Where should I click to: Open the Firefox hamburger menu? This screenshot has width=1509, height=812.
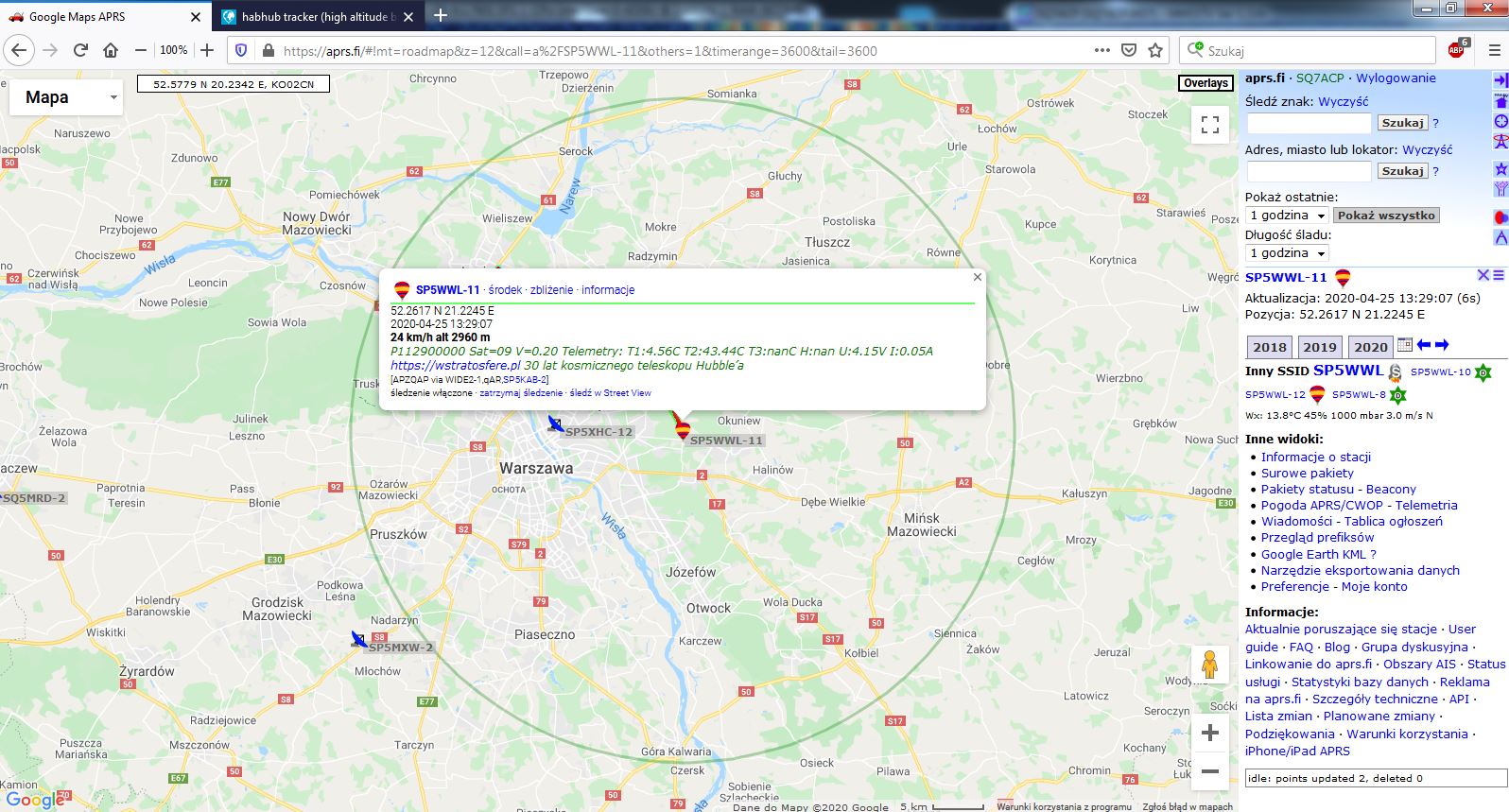pyautogui.click(x=1494, y=50)
